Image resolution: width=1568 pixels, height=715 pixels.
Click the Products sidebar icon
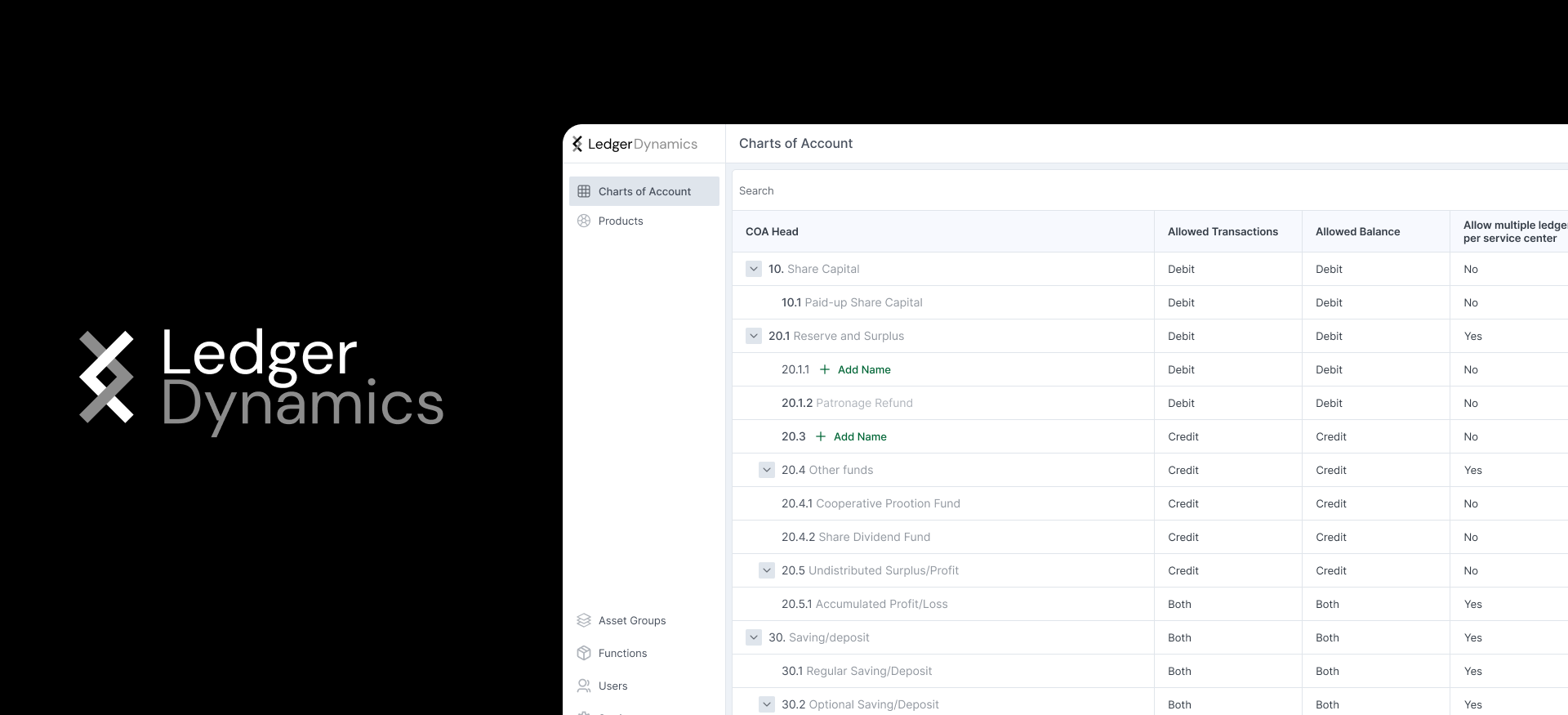(x=584, y=221)
